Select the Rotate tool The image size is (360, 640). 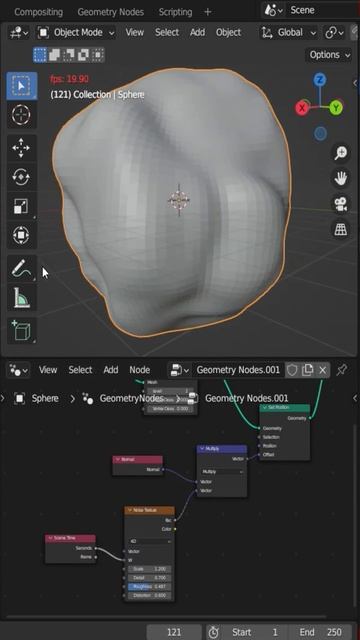click(x=21, y=177)
